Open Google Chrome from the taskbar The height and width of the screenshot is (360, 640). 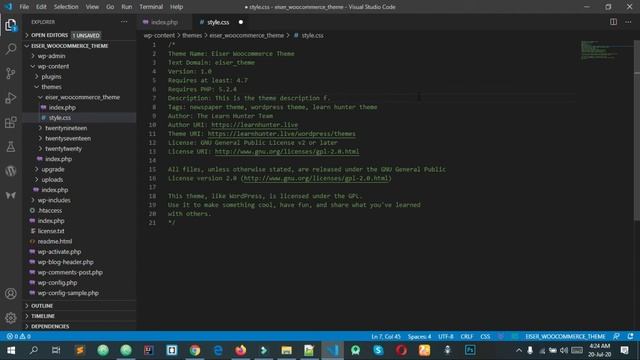coord(195,350)
